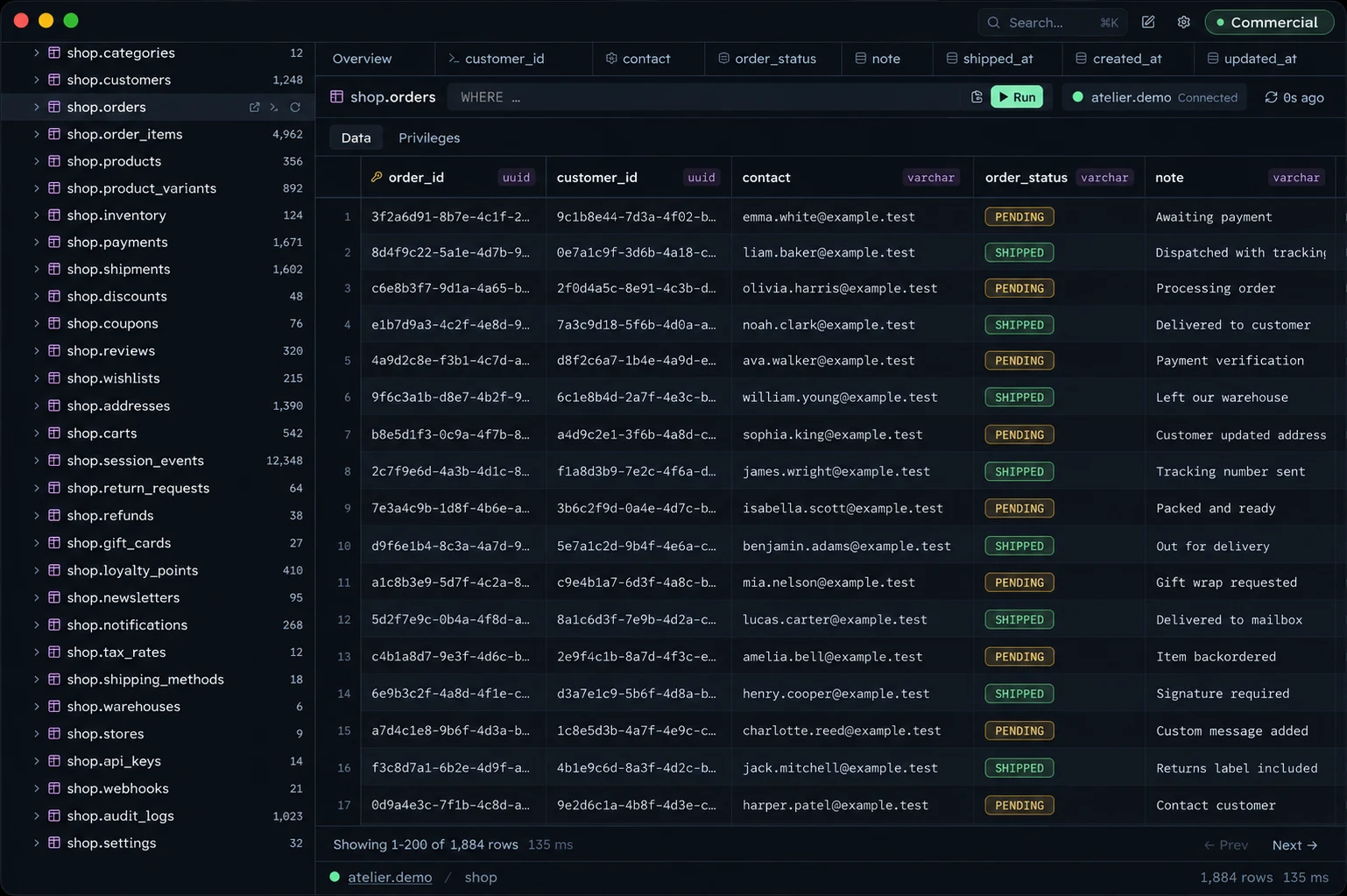This screenshot has width=1347, height=896.
Task: Expand the shop.categories tree node
Action: point(36,53)
